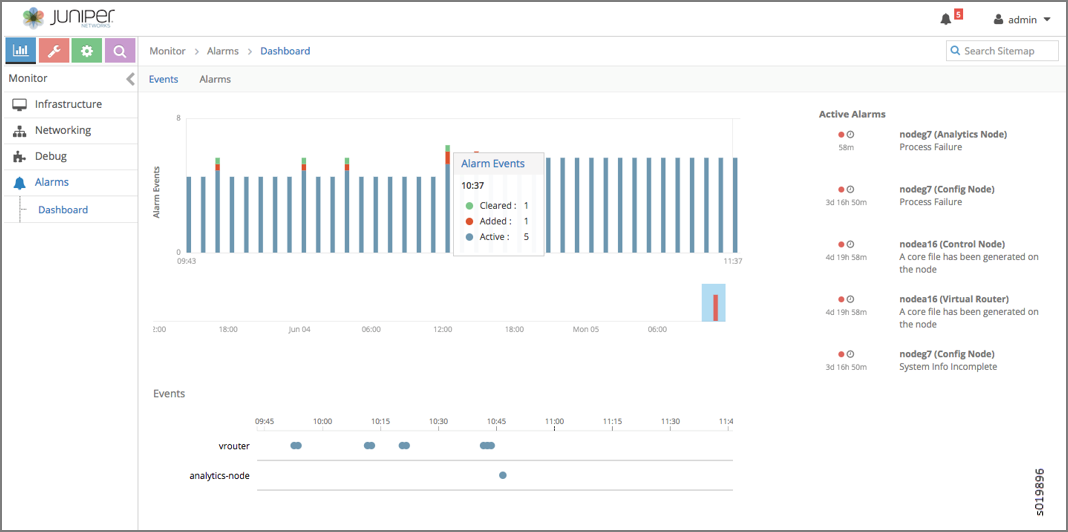This screenshot has height=532, width=1068.
Task: Click red severity dot of nodea16 Control Node
Action: pyautogui.click(x=841, y=244)
